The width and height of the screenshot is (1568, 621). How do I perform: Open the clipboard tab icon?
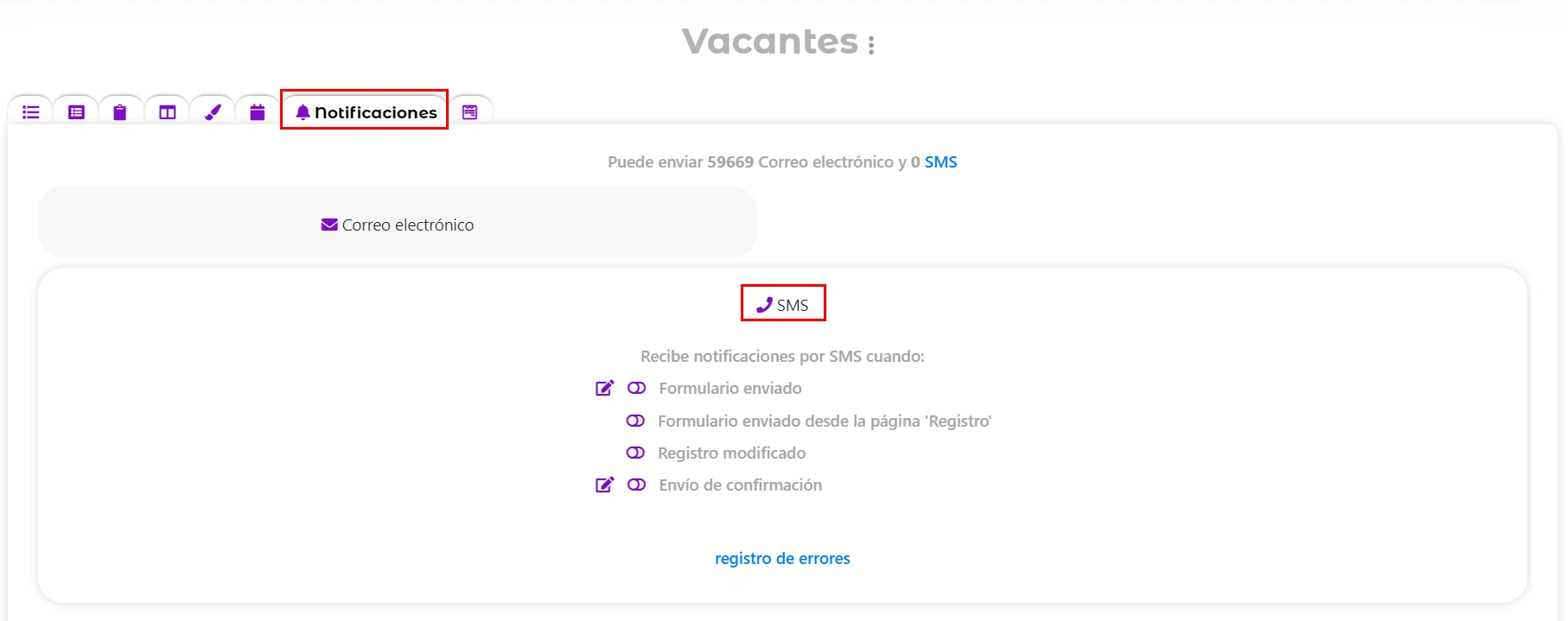[x=120, y=112]
